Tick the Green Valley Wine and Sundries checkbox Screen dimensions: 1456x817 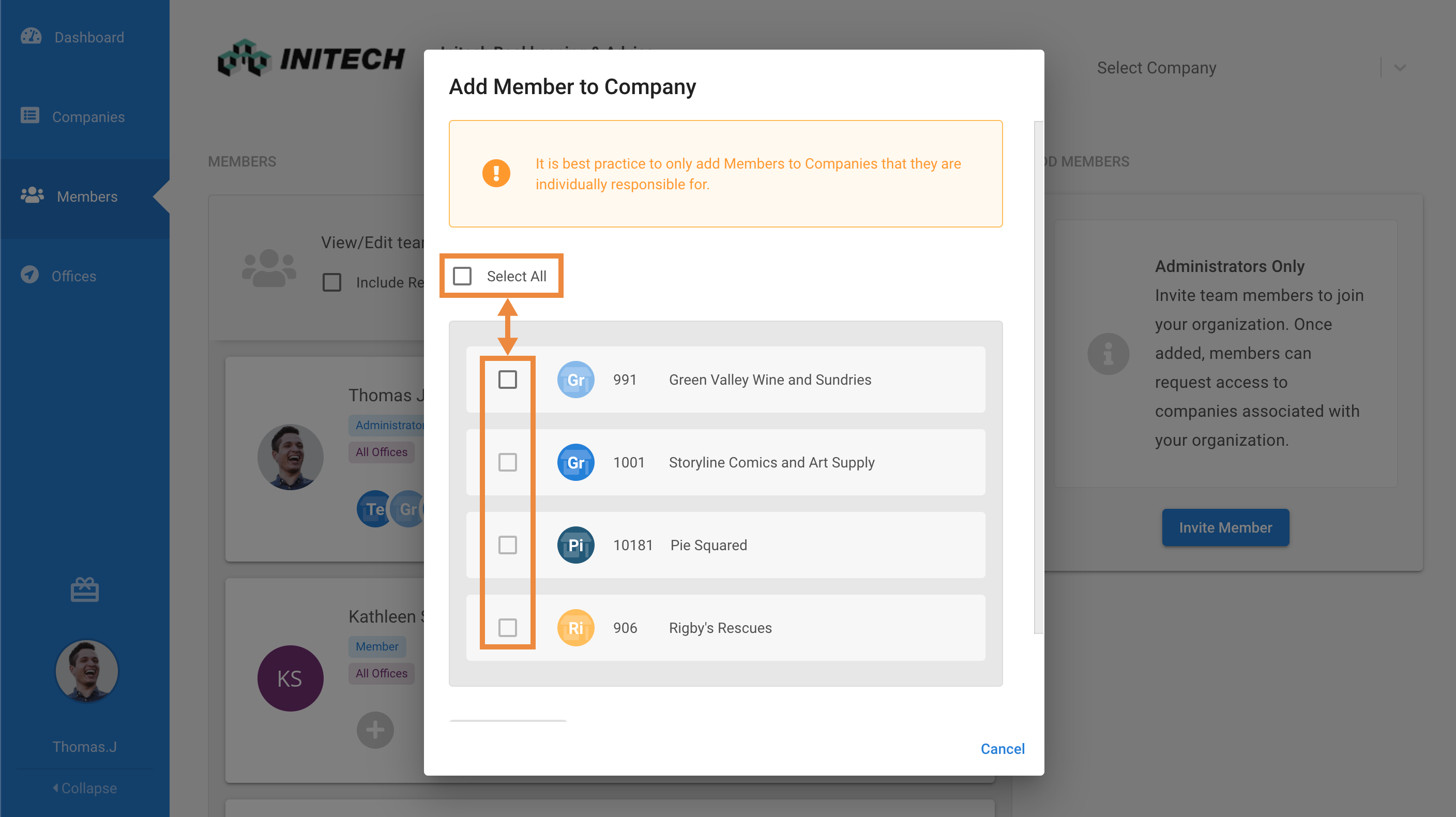[x=508, y=380]
